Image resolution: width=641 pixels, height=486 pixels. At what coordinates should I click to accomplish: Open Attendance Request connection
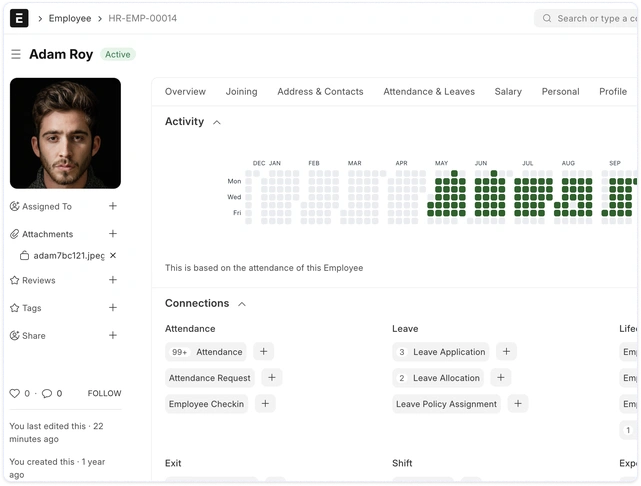pyautogui.click(x=210, y=378)
